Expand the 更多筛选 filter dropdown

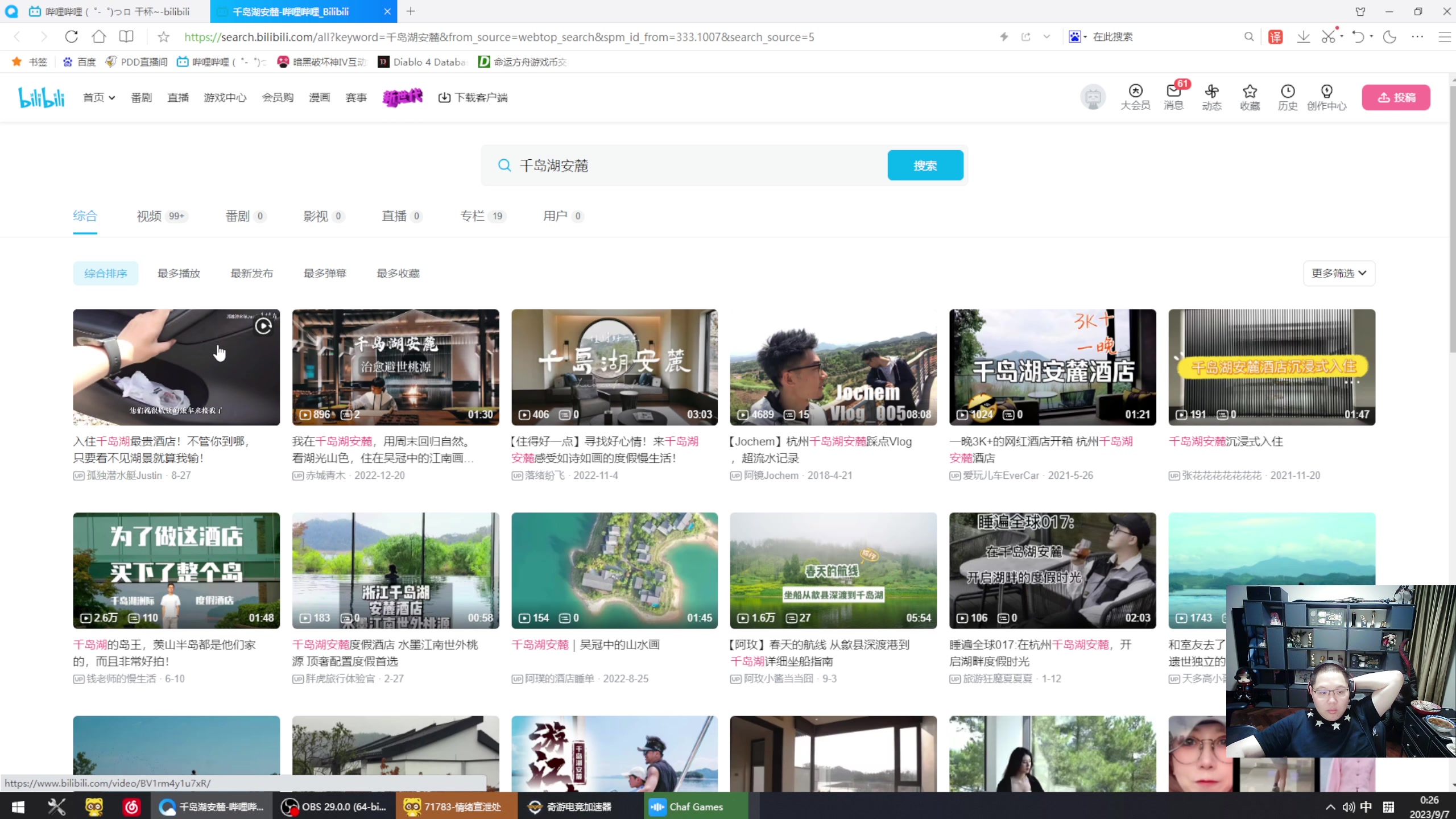(x=1339, y=274)
